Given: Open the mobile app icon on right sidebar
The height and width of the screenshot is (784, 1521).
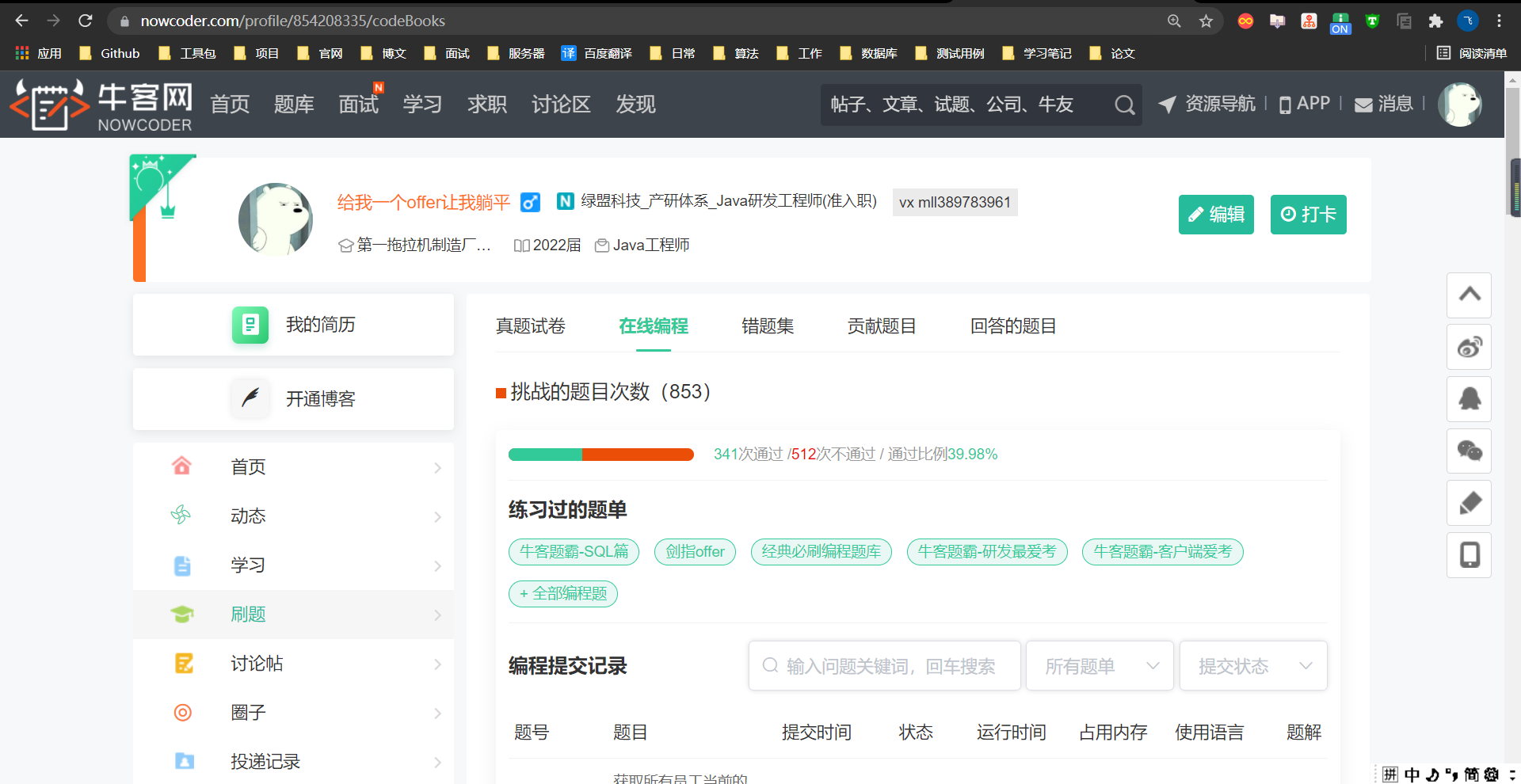Looking at the screenshot, I should 1469,554.
